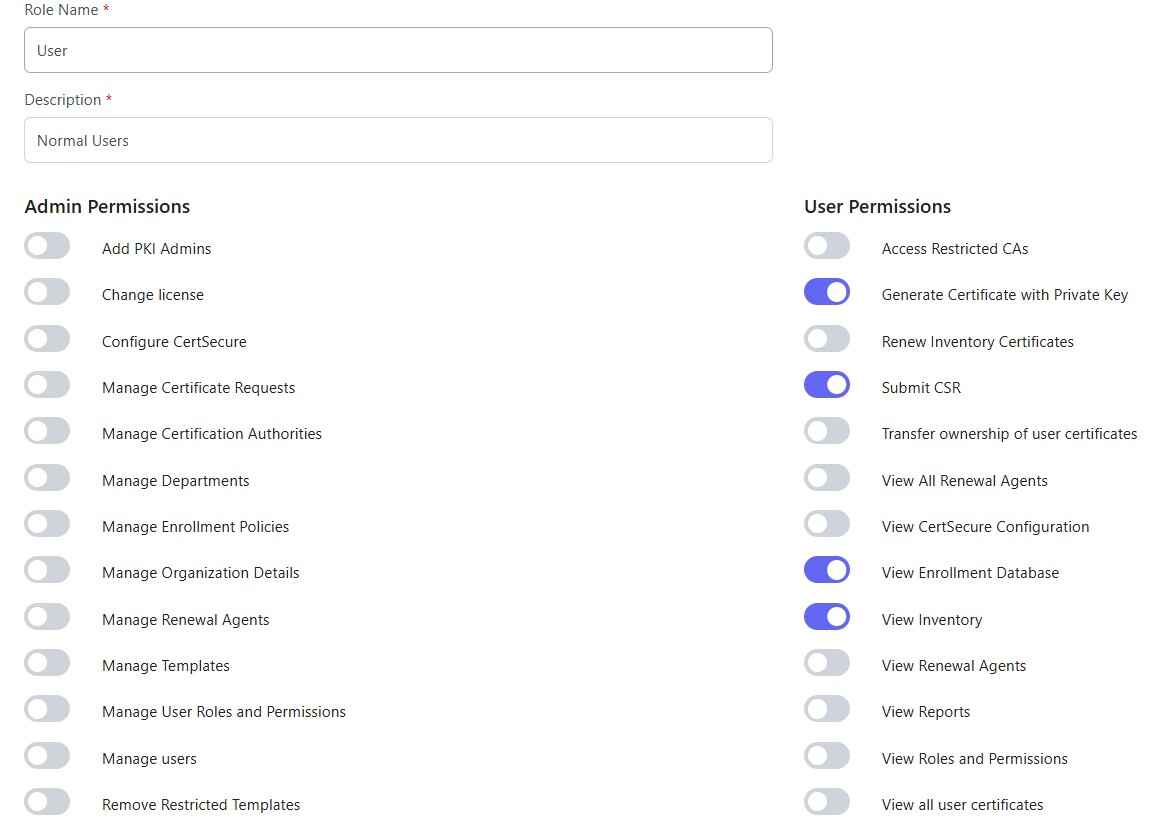This screenshot has width=1155, height=830.
Task: Turn on Renew Inventory Certificates
Action: pos(827,339)
